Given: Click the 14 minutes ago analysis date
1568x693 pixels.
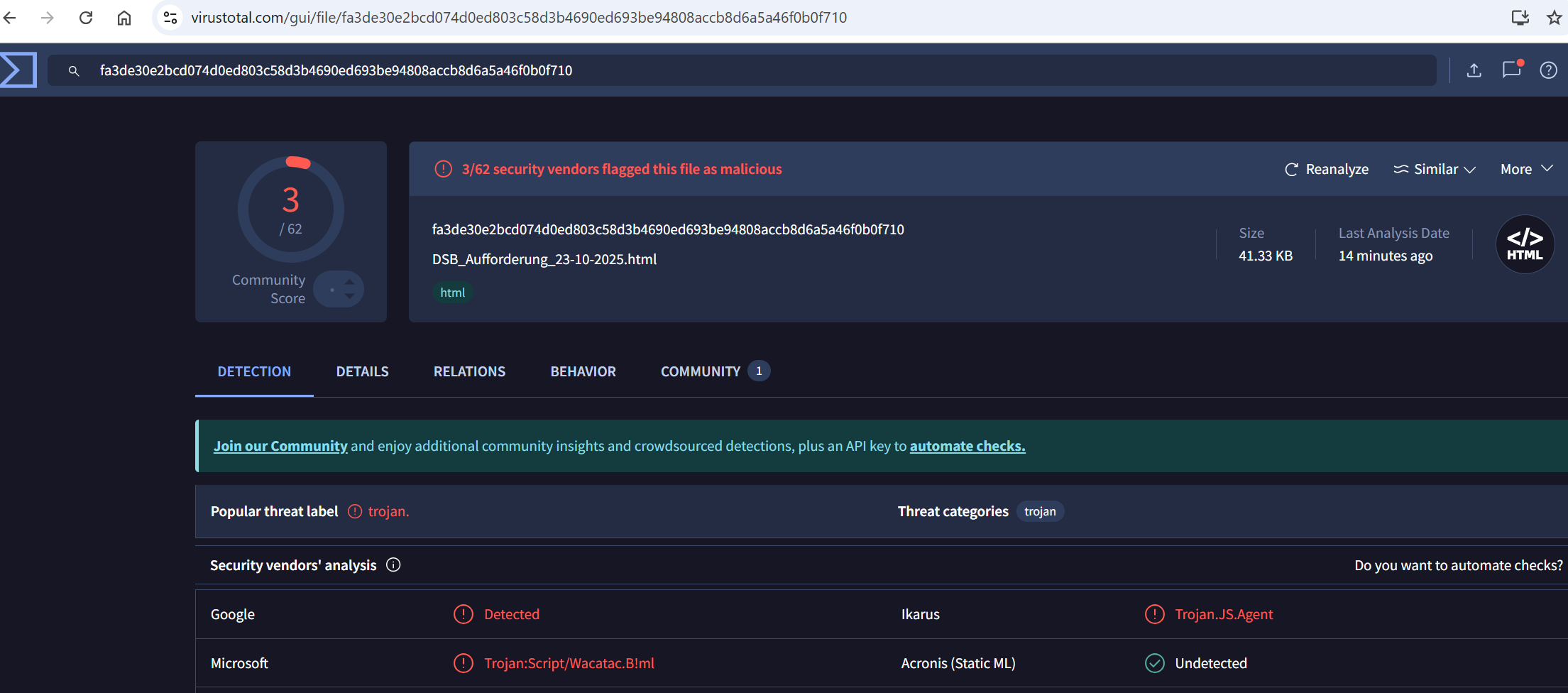Looking at the screenshot, I should pos(1386,256).
